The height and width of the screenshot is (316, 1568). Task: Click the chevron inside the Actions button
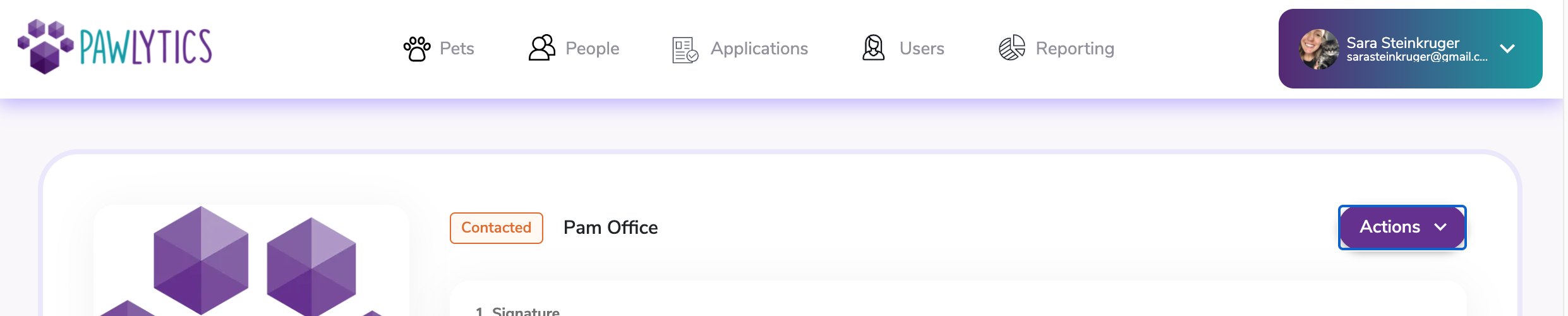pos(1440,227)
